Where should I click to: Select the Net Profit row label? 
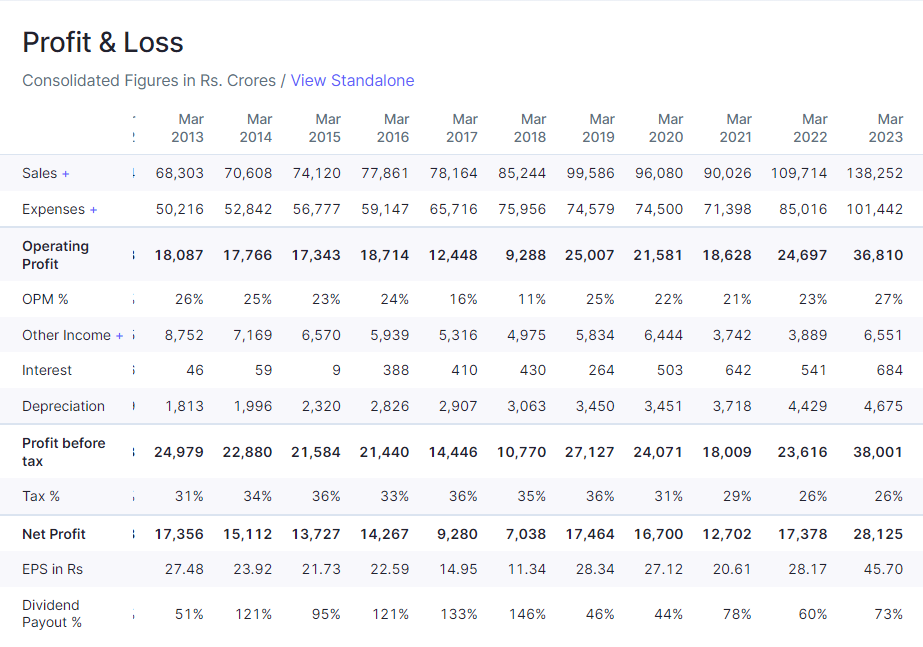[x=54, y=534]
